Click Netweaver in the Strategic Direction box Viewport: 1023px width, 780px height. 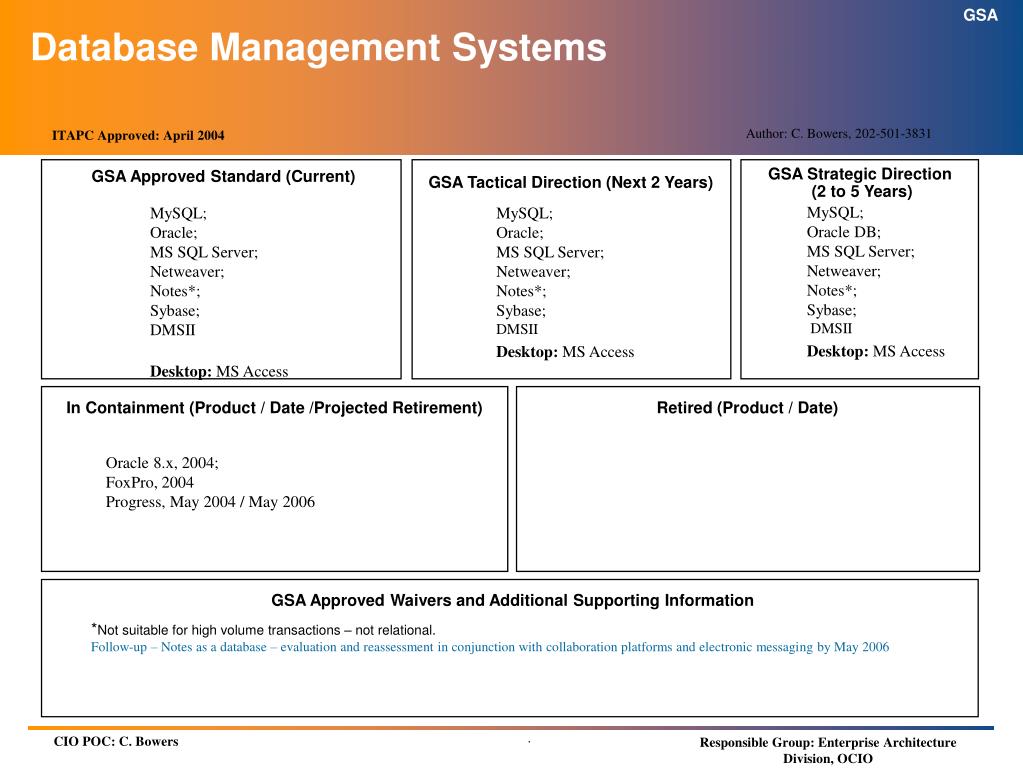click(844, 271)
